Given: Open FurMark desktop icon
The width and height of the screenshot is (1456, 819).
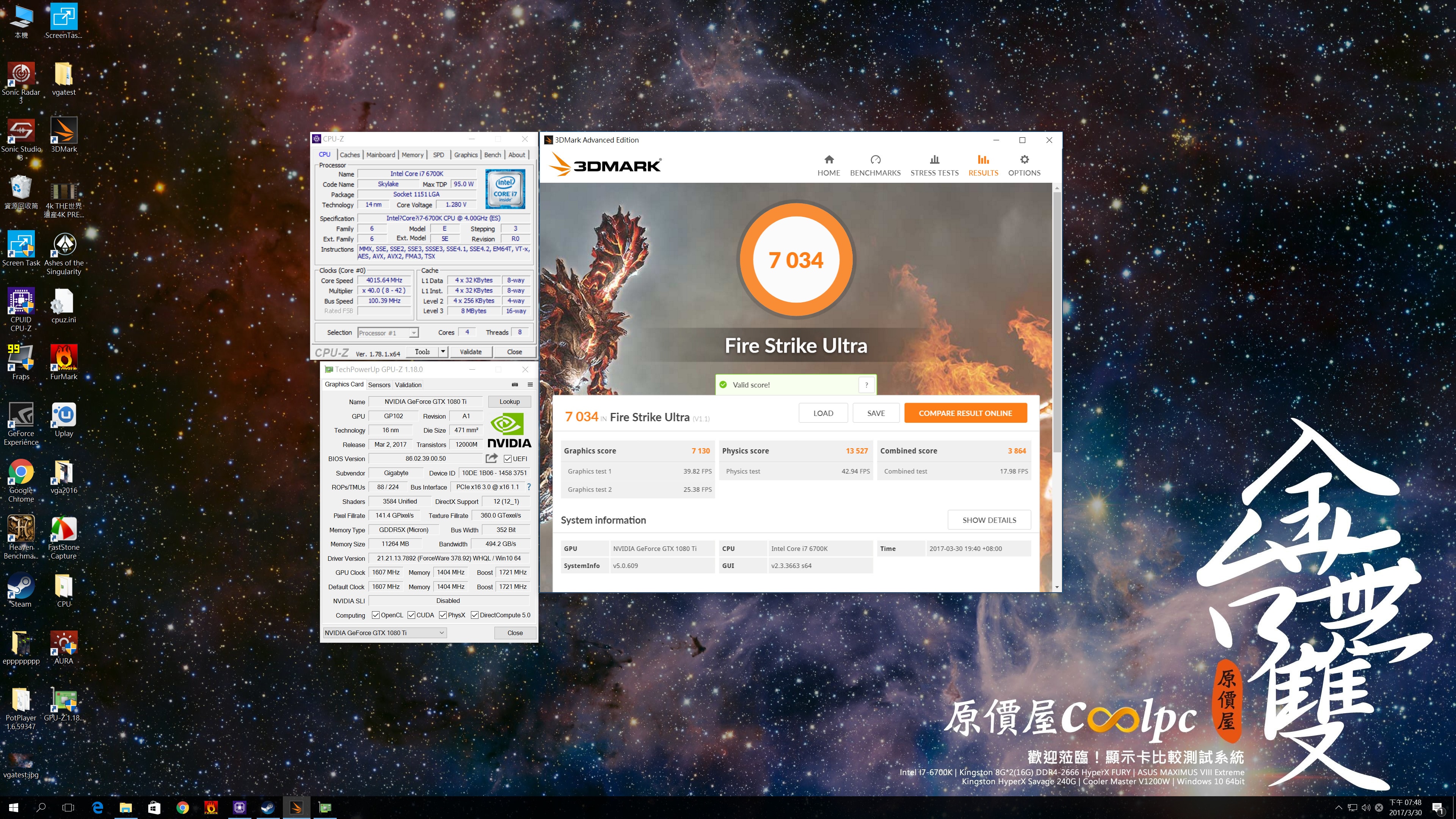Looking at the screenshot, I should click(x=64, y=363).
